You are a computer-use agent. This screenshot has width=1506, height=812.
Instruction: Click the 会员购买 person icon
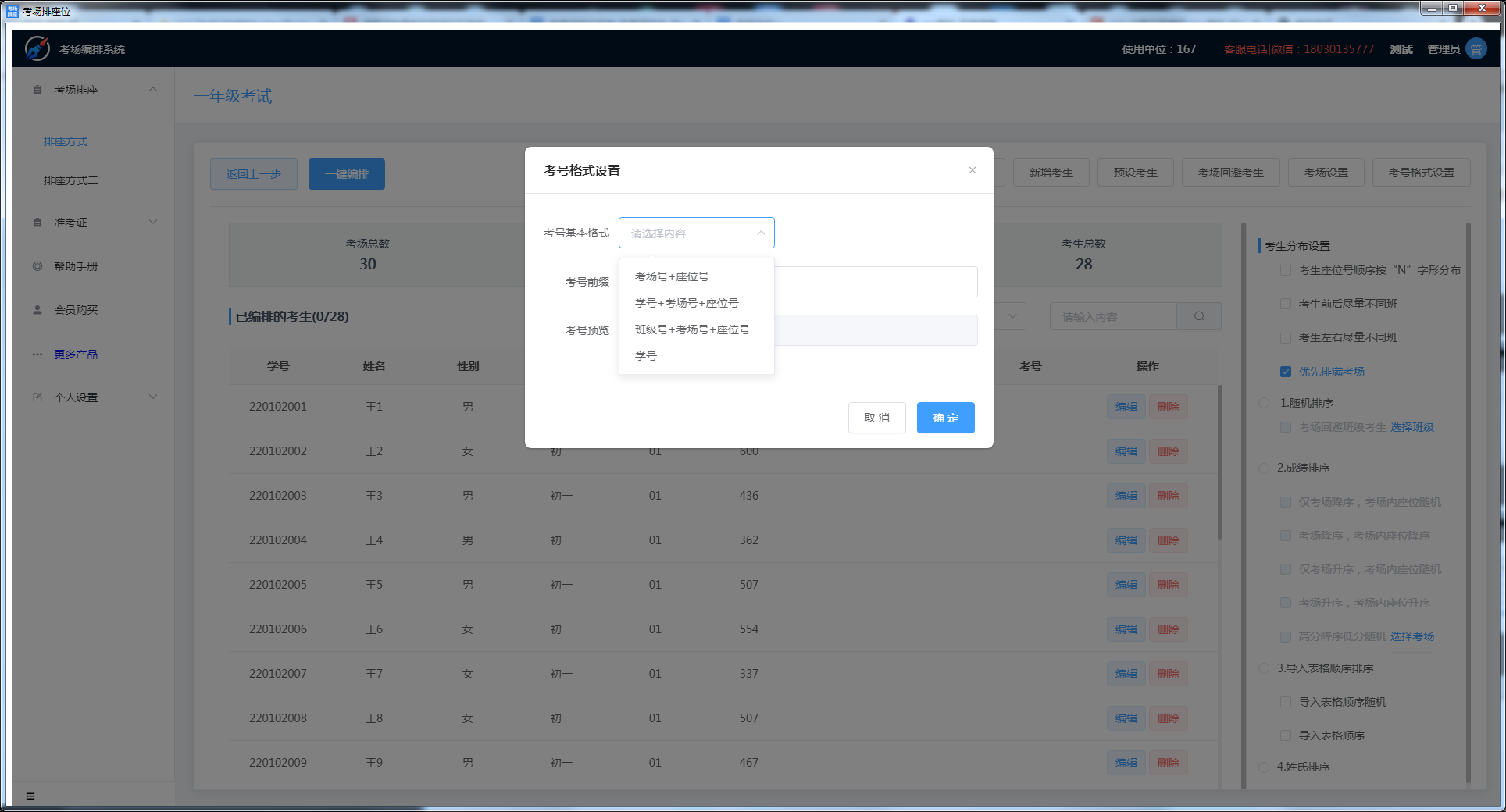click(x=37, y=310)
